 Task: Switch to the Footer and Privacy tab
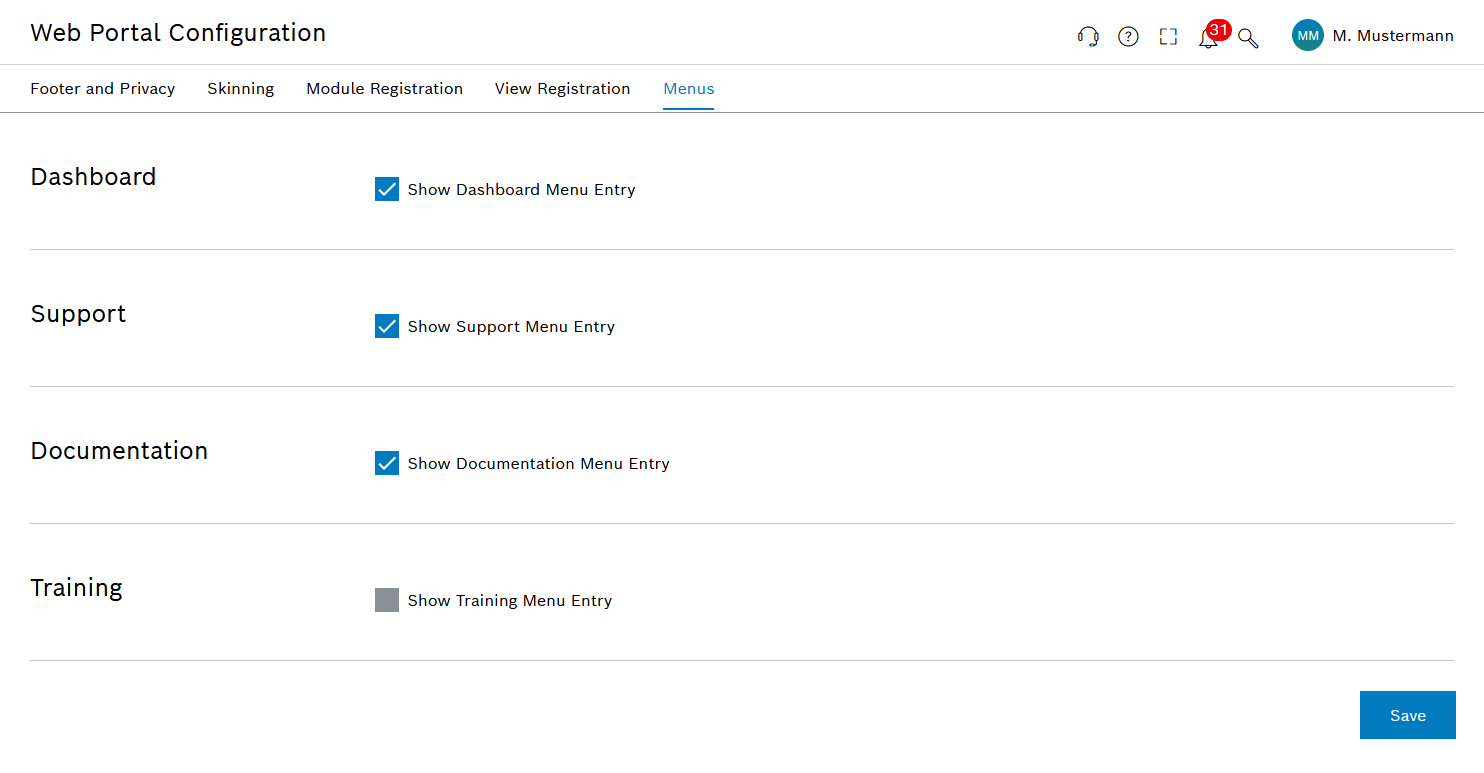[x=103, y=88]
